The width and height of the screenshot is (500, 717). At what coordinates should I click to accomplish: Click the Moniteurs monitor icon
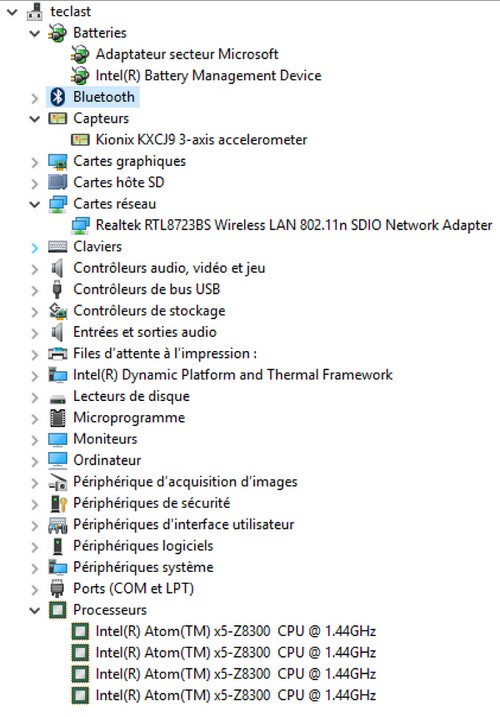click(58, 439)
